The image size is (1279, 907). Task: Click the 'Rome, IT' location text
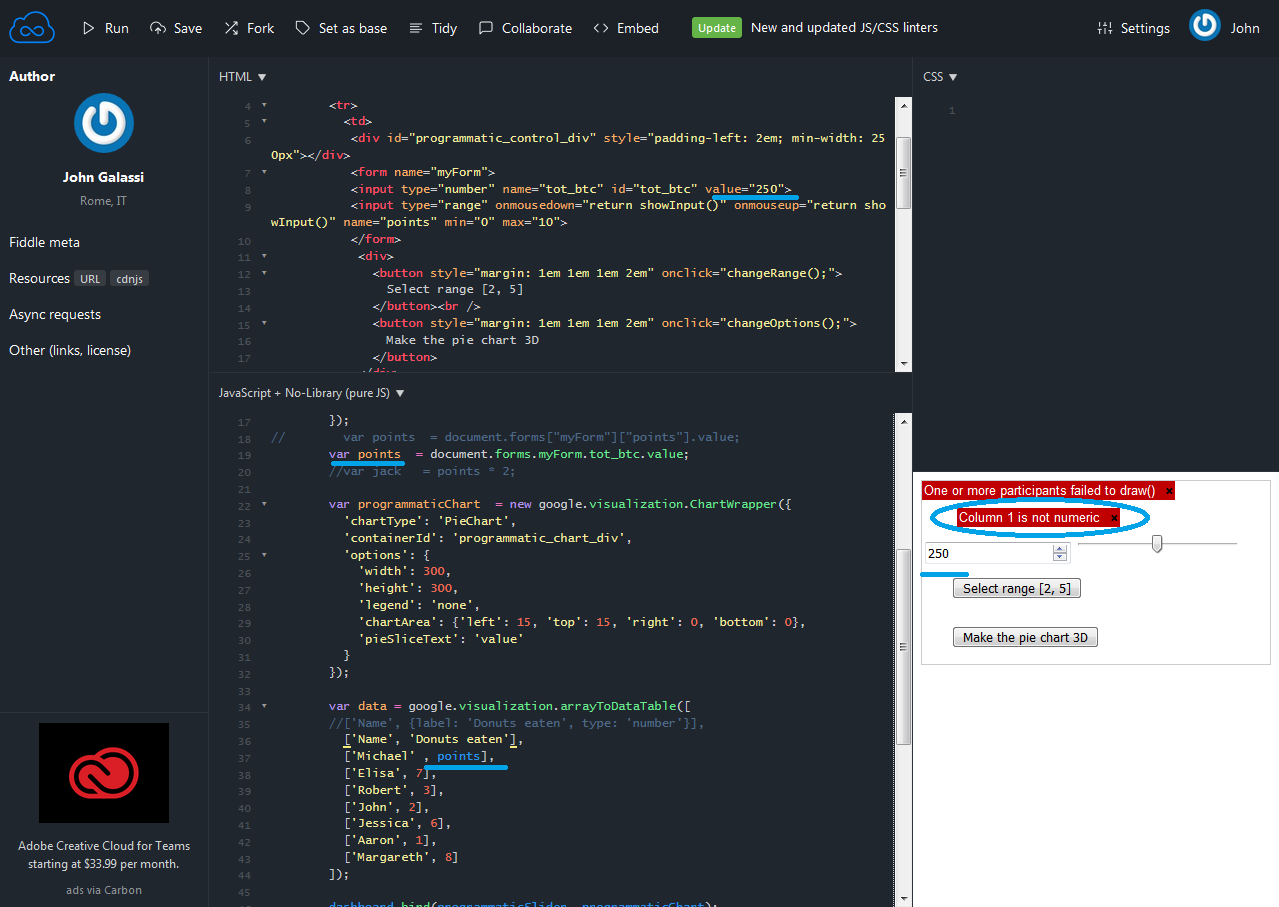point(104,201)
